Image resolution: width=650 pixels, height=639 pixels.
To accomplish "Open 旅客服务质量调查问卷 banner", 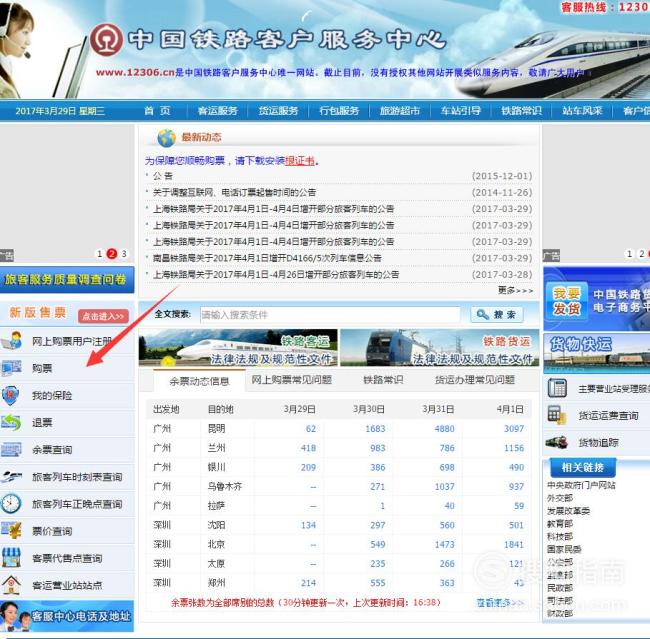I will pos(67,279).
